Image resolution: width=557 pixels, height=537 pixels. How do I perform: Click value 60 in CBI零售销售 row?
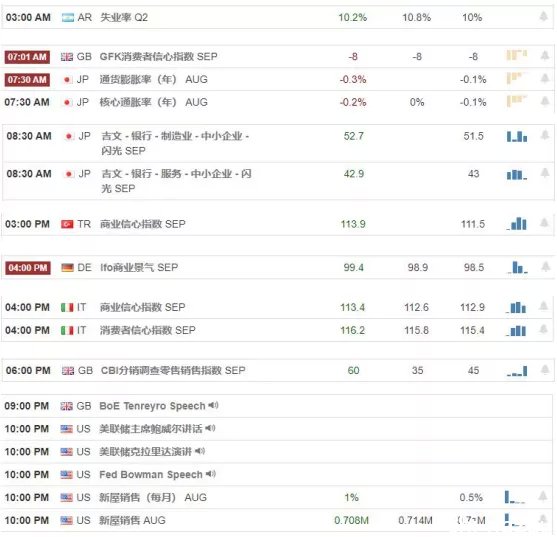click(353, 370)
